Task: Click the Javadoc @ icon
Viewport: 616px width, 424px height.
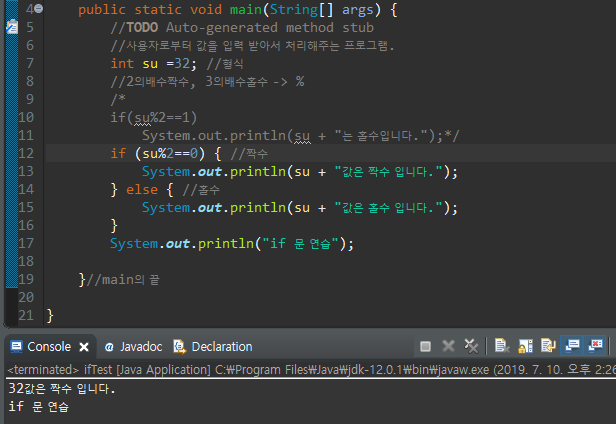Action: coord(109,347)
